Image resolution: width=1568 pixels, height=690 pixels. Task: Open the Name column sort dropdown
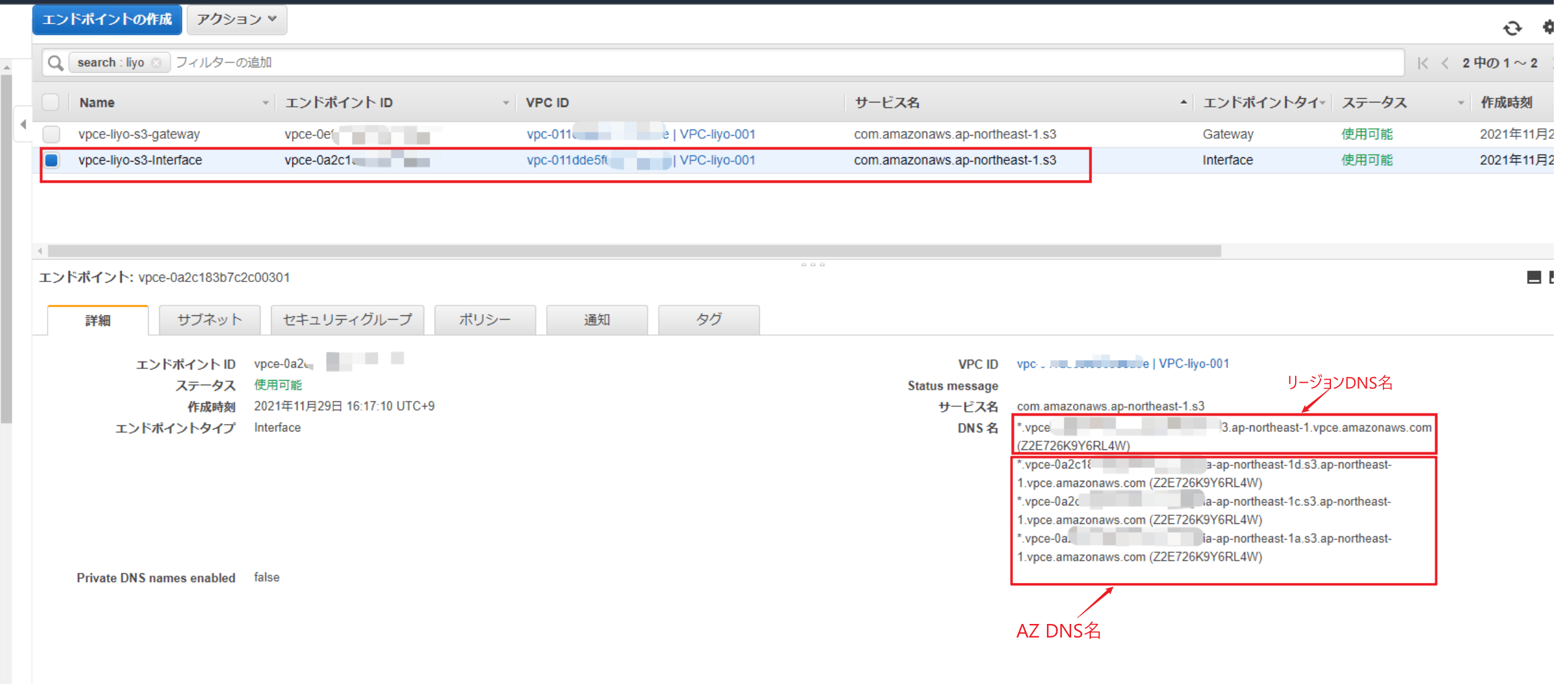coord(265,102)
